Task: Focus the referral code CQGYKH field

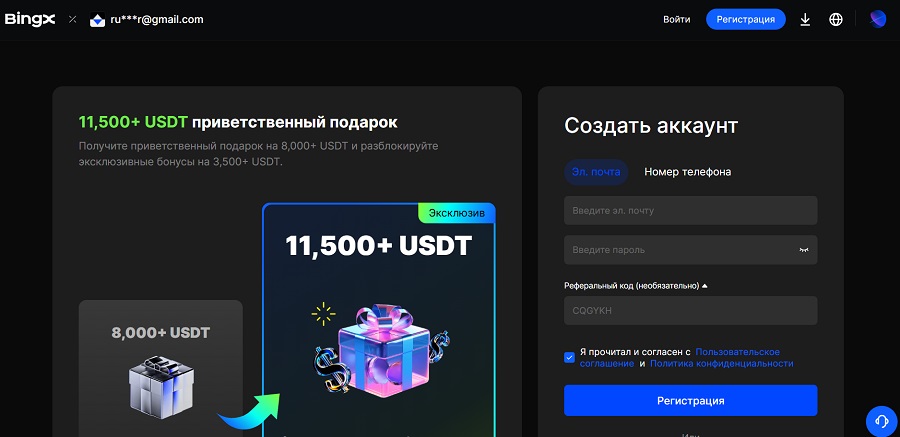Action: [690, 311]
